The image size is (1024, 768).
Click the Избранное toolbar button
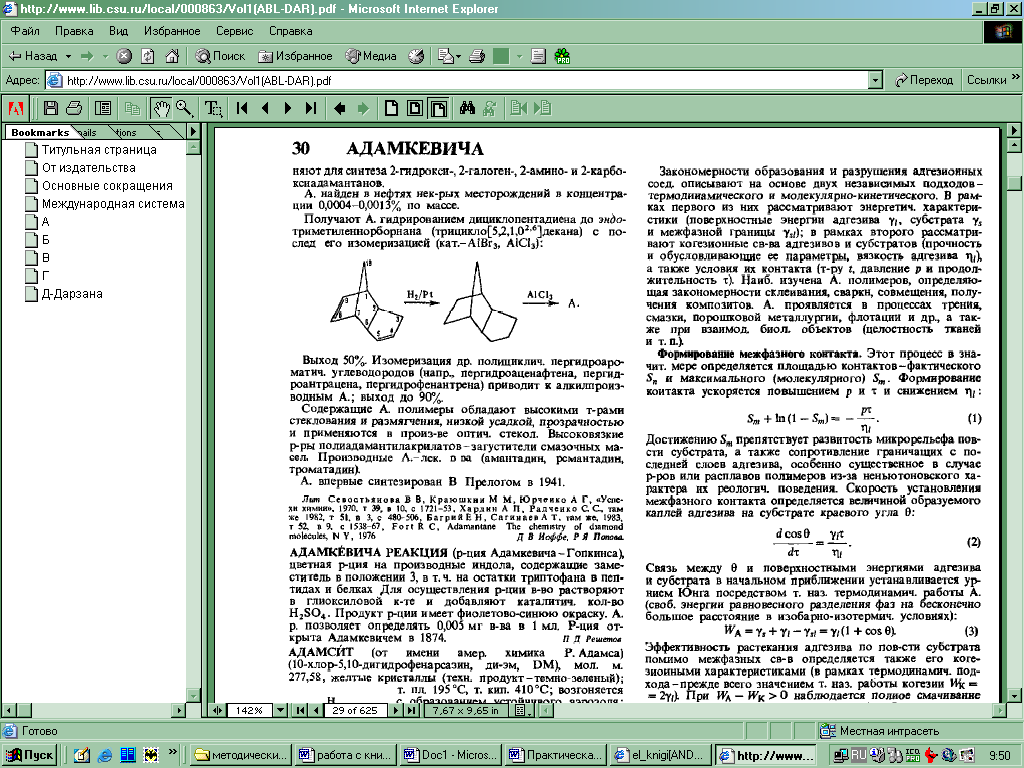point(295,56)
